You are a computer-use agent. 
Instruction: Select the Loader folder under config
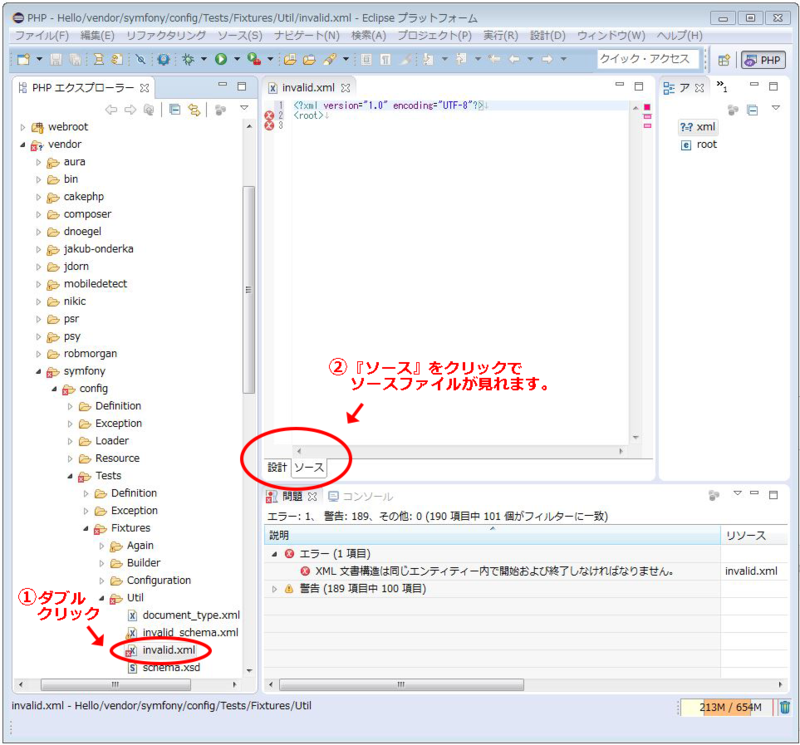[112, 440]
